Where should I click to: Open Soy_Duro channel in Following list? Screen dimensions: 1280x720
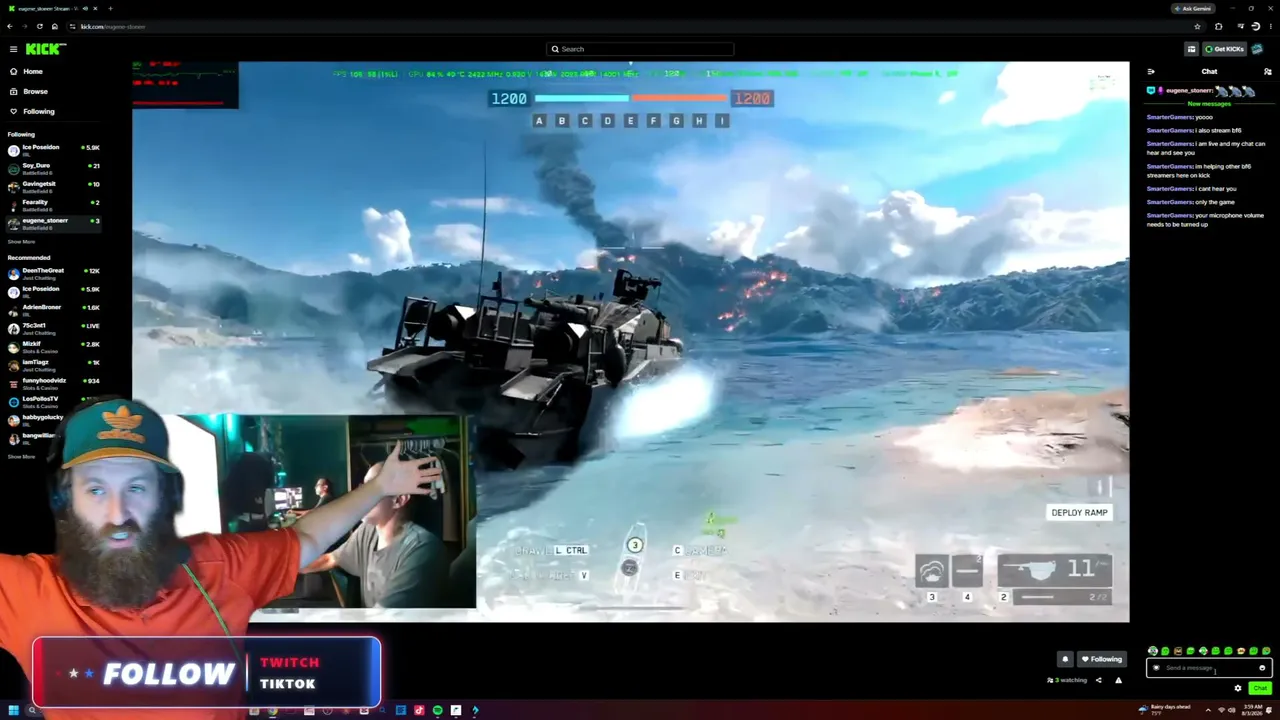click(x=54, y=167)
